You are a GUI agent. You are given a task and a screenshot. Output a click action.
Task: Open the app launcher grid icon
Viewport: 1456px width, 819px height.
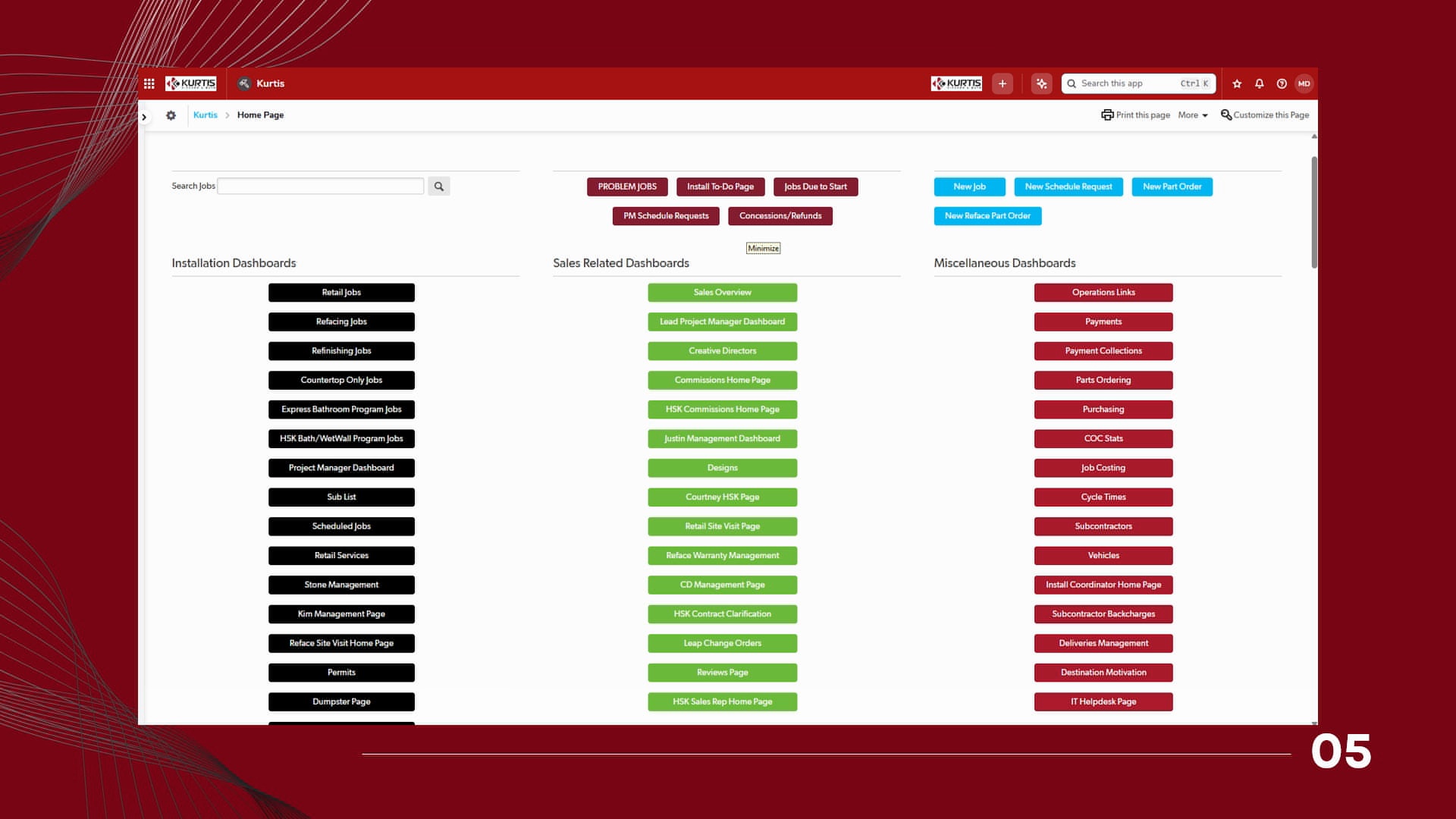coord(149,83)
